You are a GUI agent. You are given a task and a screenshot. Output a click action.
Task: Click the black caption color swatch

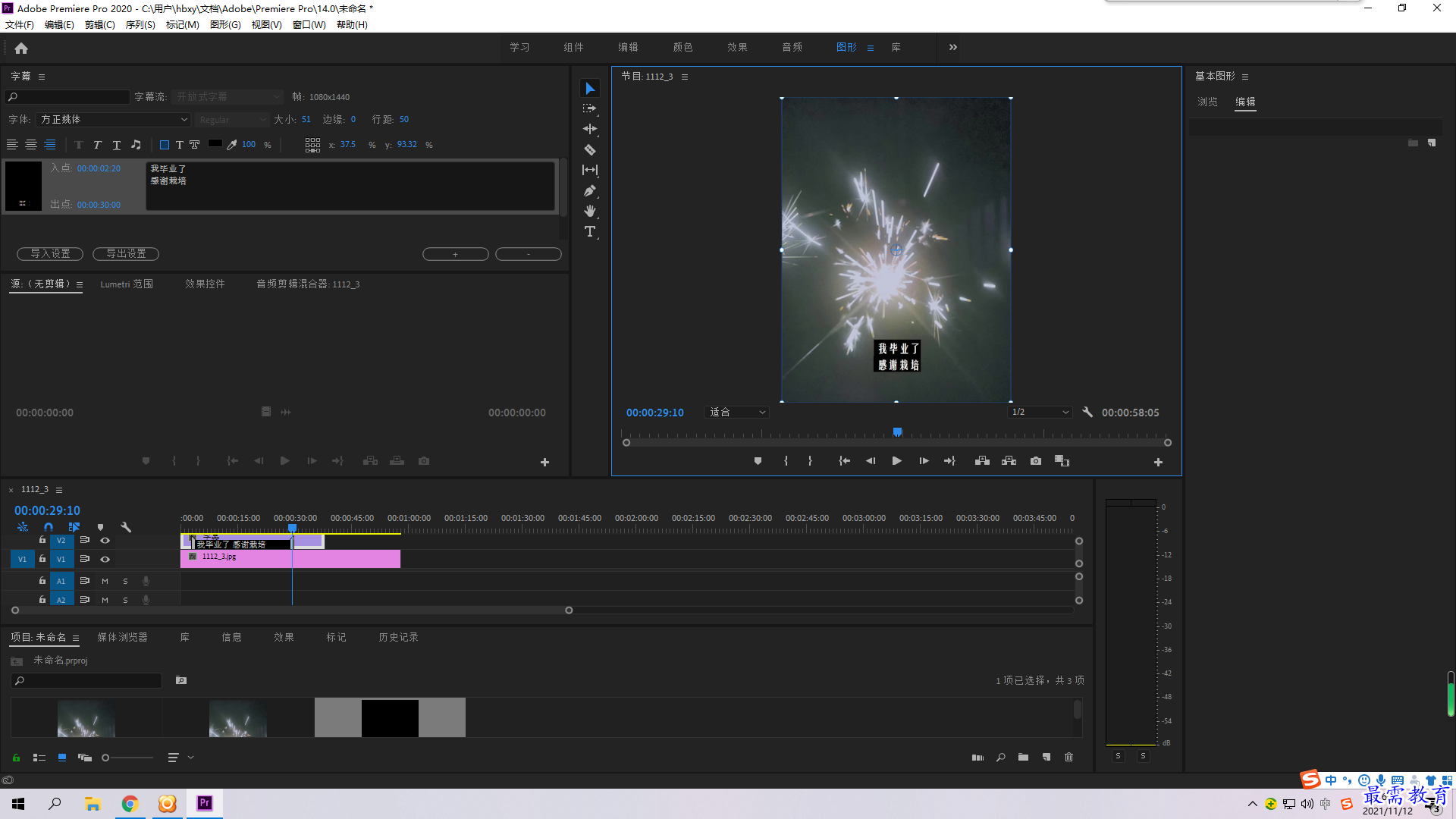pyautogui.click(x=215, y=143)
